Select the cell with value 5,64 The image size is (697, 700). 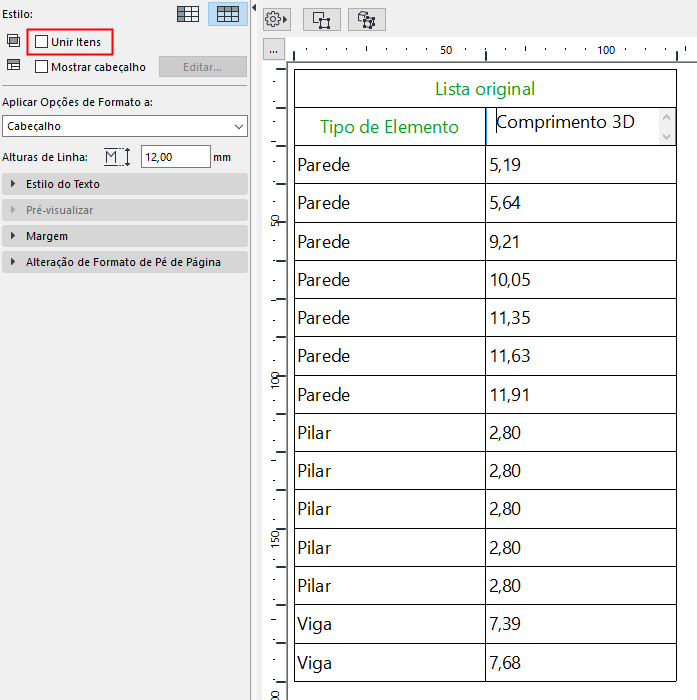tap(581, 203)
